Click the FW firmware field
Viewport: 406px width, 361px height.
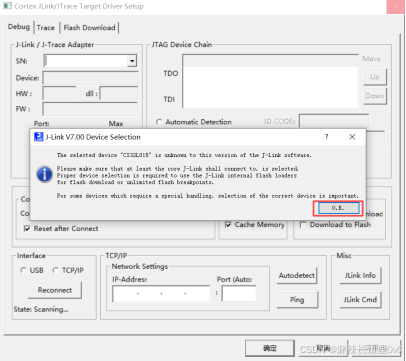coord(90,109)
